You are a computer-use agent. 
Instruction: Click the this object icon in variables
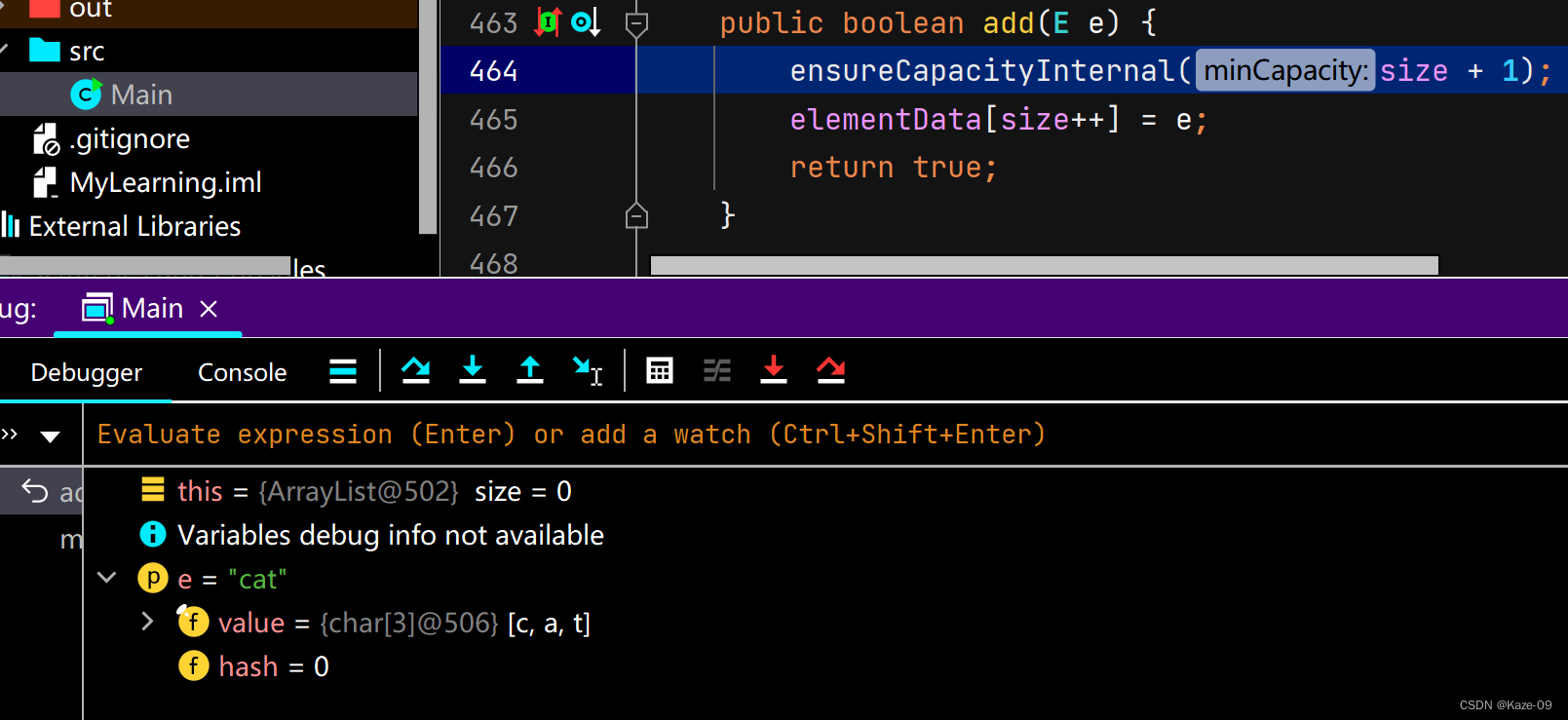(153, 489)
